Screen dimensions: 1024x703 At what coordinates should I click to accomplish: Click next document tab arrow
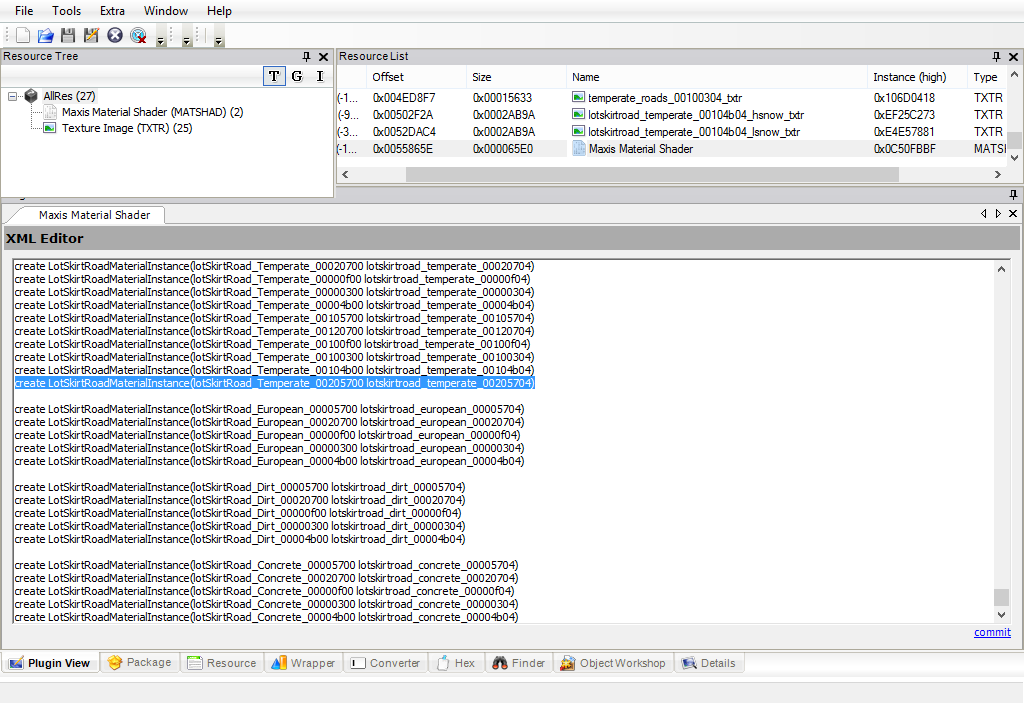point(998,214)
